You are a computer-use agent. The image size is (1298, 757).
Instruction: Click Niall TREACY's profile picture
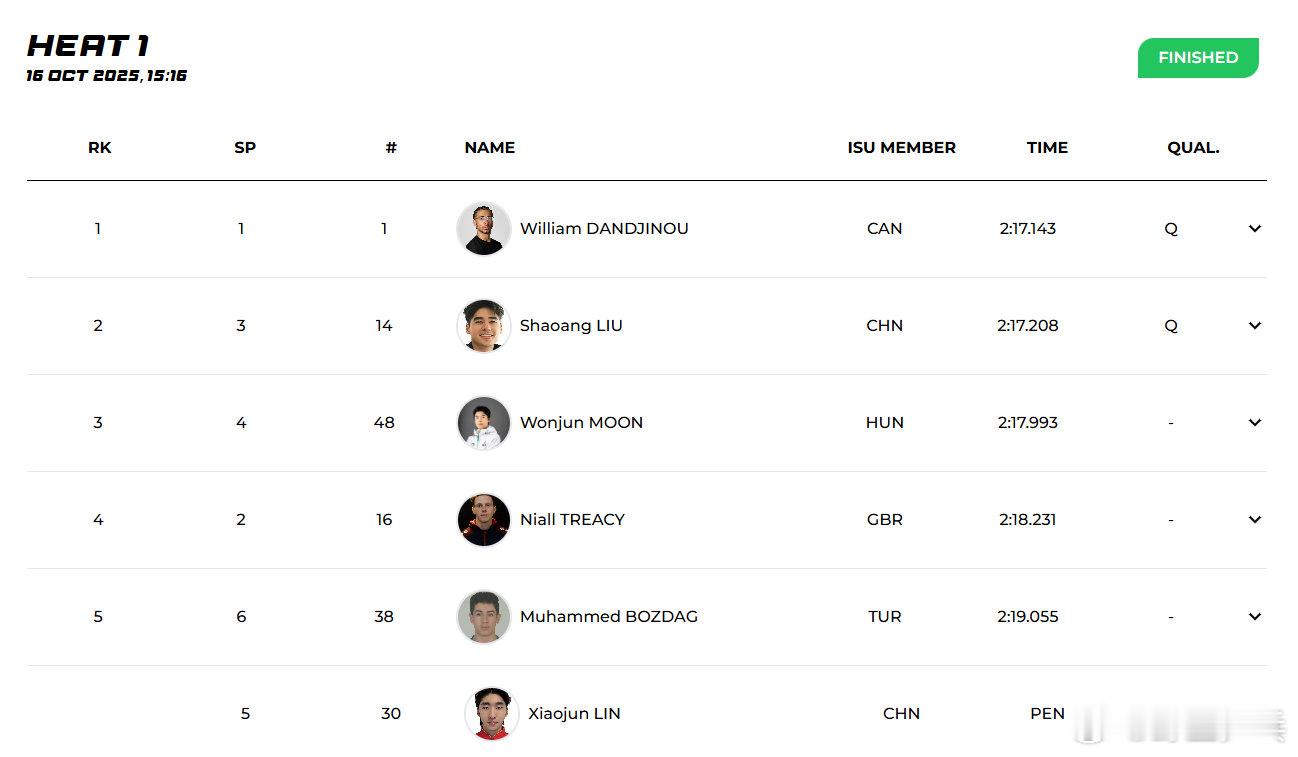[484, 520]
